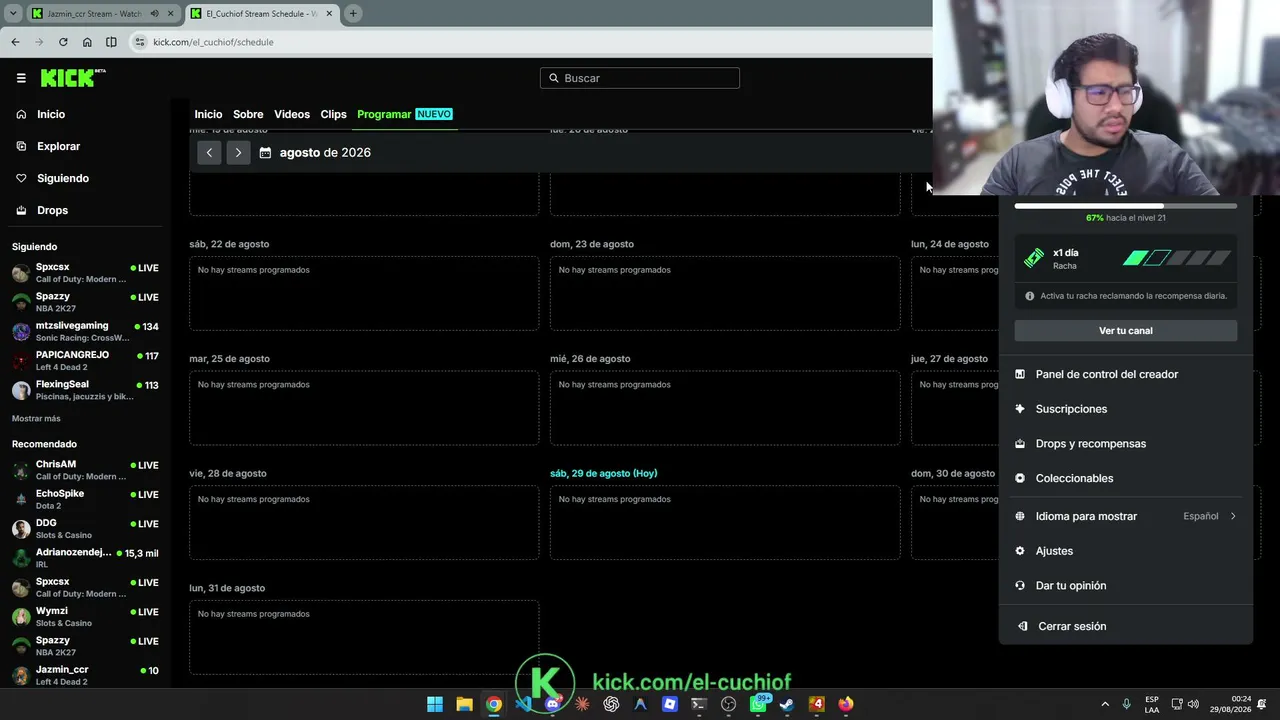Open Windows Start menu

click(435, 704)
